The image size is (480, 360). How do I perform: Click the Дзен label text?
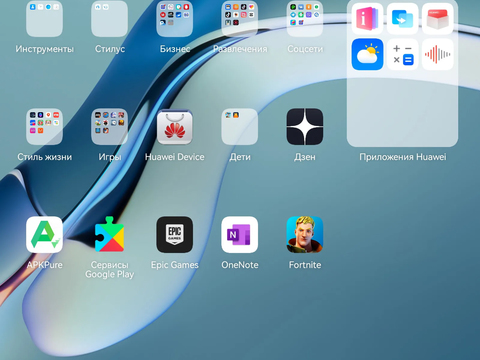pos(305,157)
